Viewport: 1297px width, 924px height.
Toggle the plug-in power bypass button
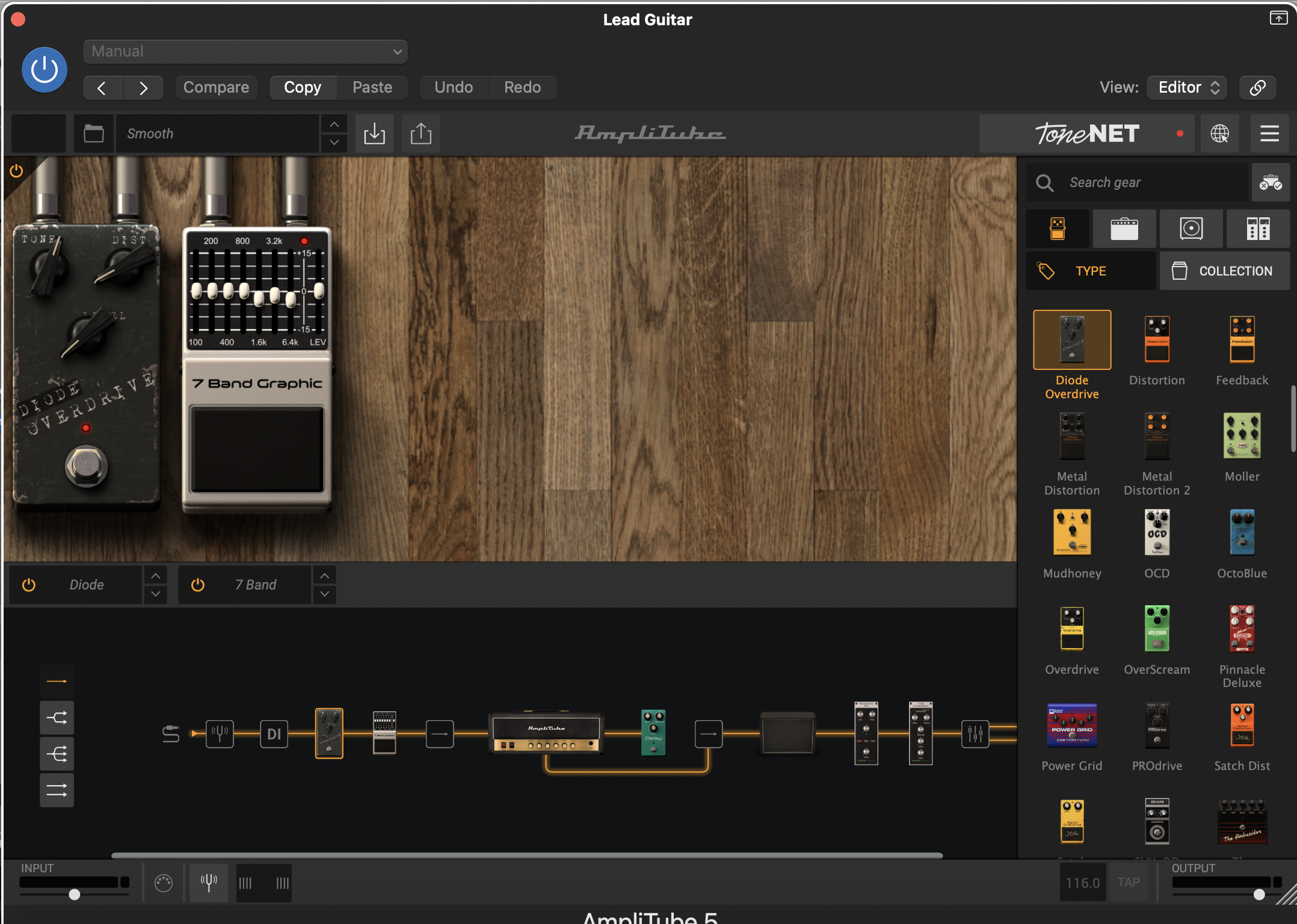(45, 70)
